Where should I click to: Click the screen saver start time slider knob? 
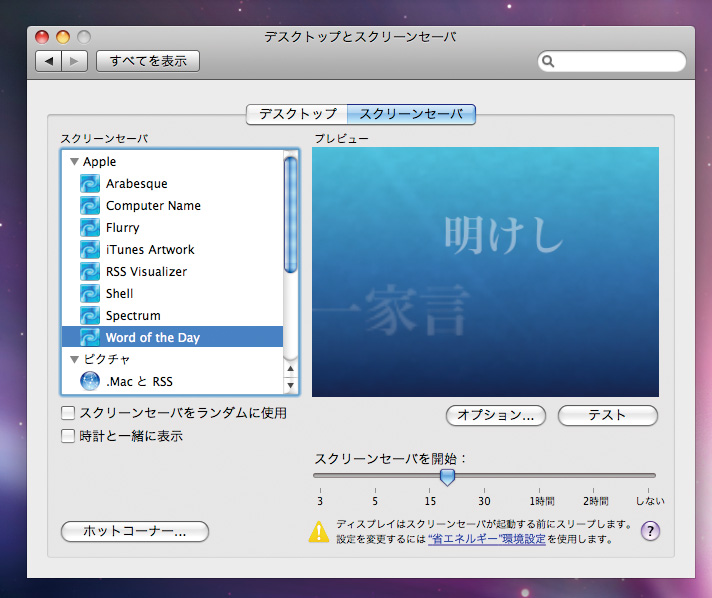[x=447, y=477]
